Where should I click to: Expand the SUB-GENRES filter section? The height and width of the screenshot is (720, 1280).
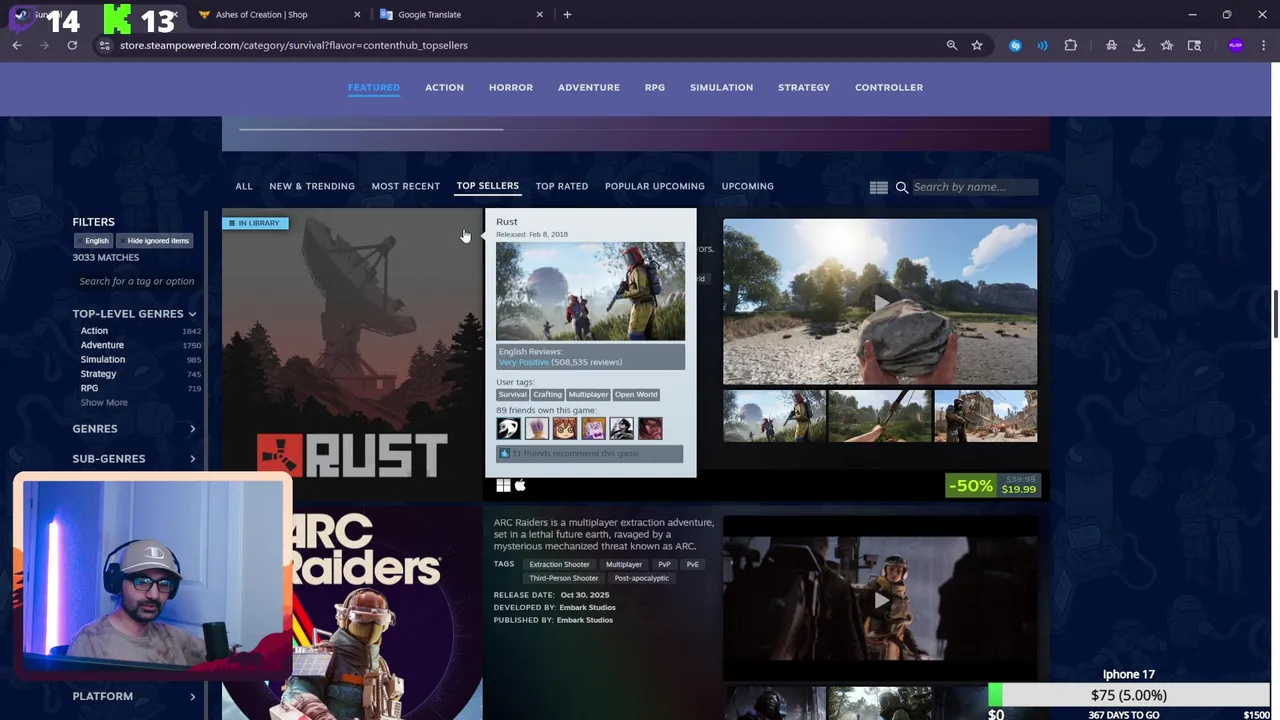click(x=134, y=459)
